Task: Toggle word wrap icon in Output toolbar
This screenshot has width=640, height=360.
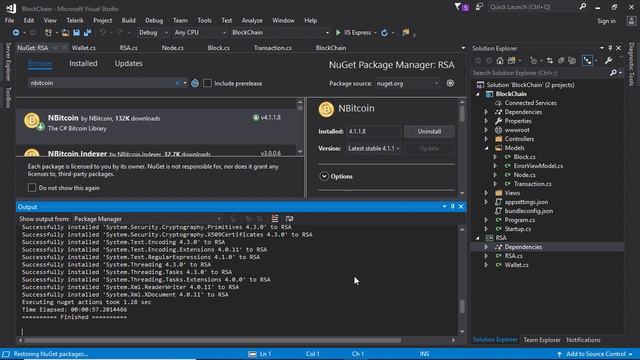Action: click(289, 219)
